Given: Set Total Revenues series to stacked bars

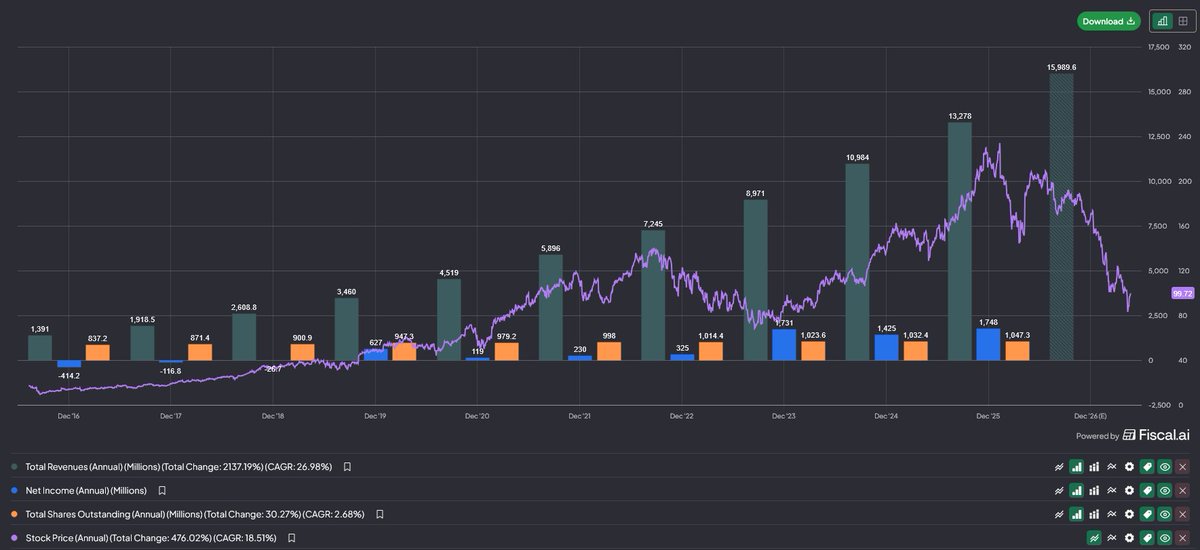Looking at the screenshot, I should pyautogui.click(x=1094, y=467).
